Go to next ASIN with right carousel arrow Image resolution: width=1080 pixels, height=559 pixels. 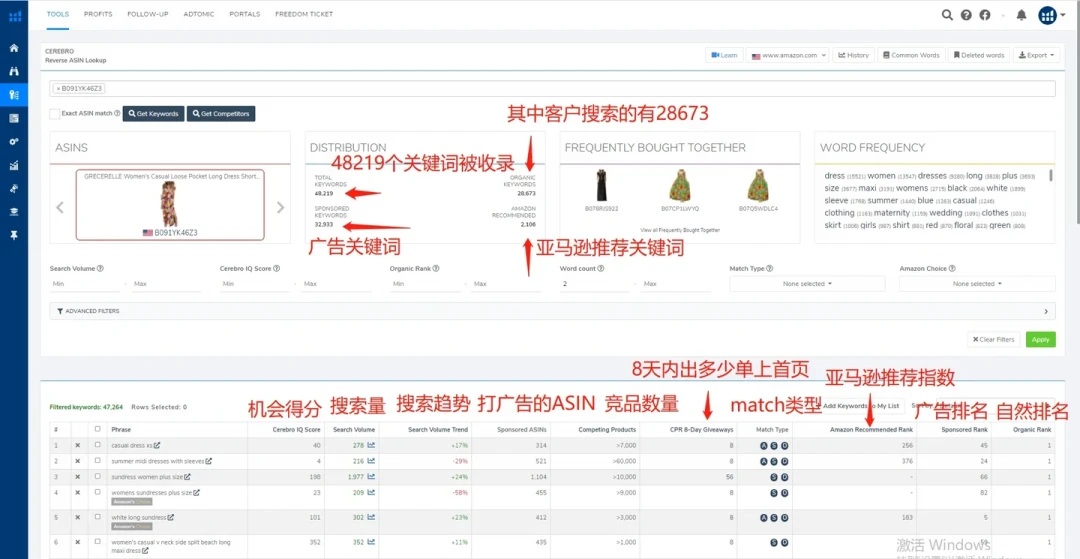[280, 207]
